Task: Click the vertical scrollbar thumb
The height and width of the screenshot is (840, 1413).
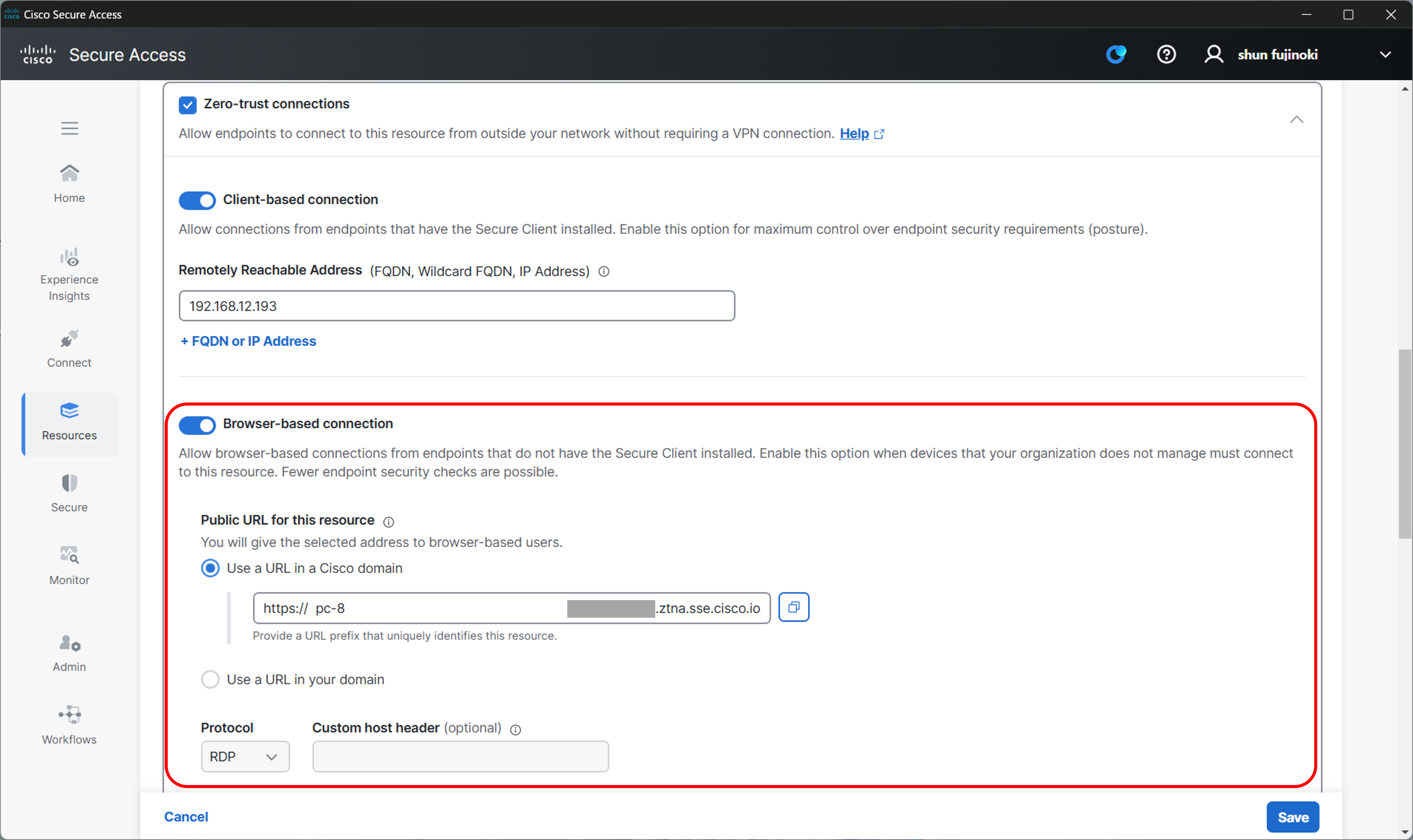Action: click(1405, 444)
